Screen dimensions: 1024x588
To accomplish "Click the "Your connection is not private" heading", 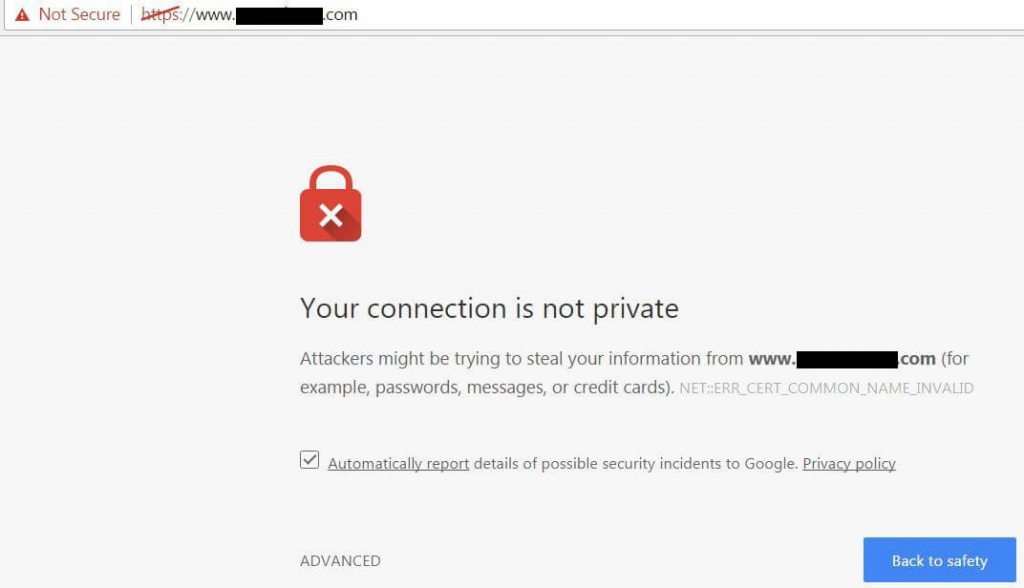I will pyautogui.click(x=489, y=308).
